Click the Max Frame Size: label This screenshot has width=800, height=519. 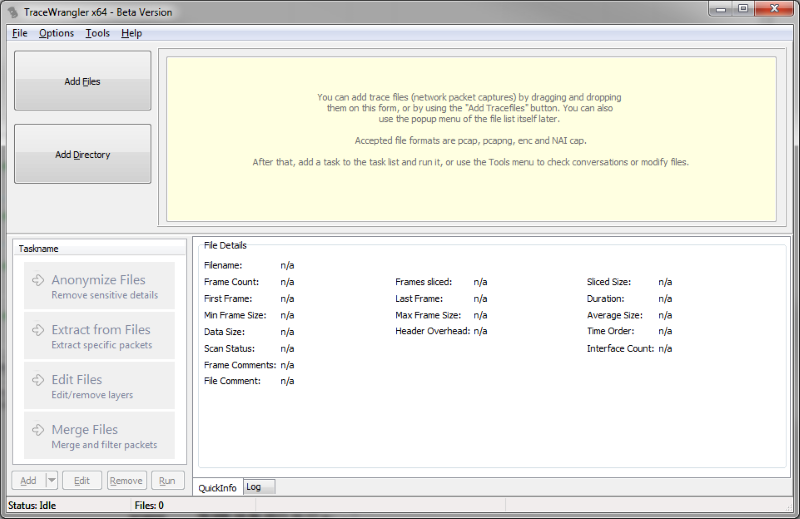tap(428, 315)
